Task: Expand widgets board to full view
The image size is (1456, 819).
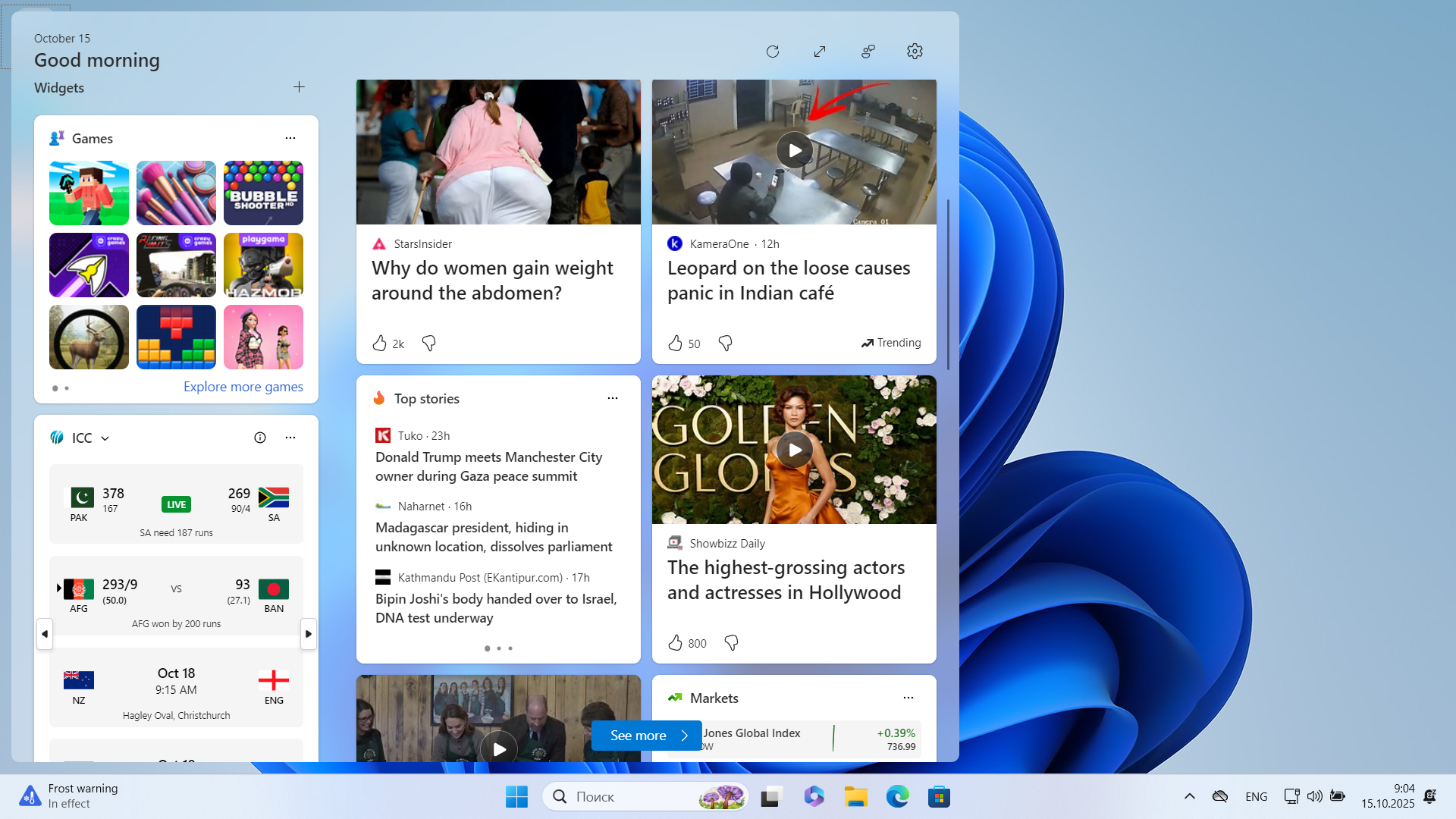Action: [x=820, y=52]
